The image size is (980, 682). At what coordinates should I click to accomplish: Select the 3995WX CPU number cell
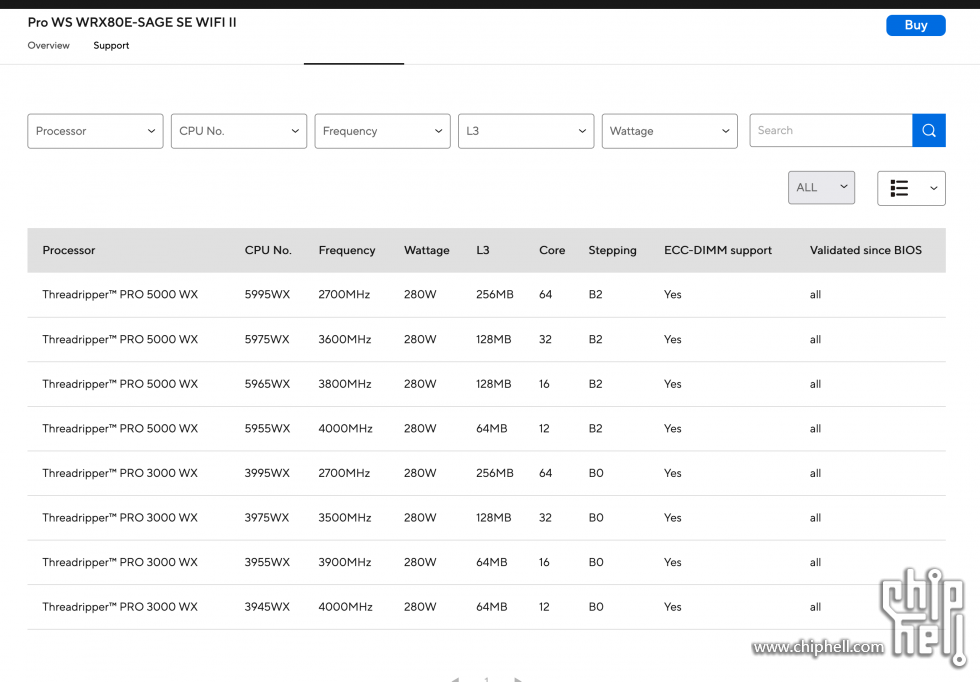tap(267, 473)
